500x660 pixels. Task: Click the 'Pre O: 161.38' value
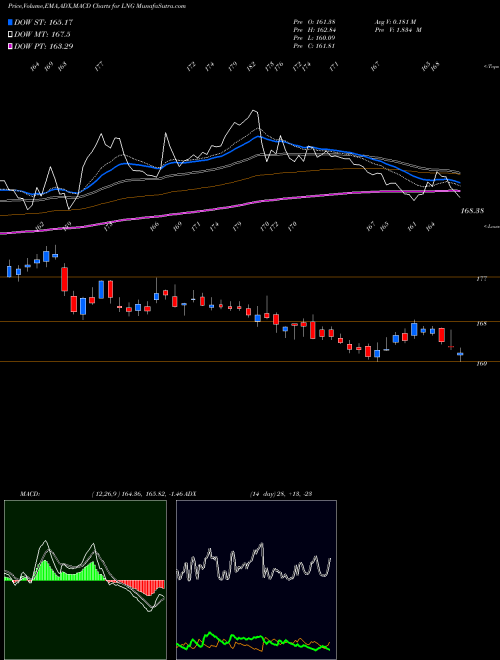[314, 21]
